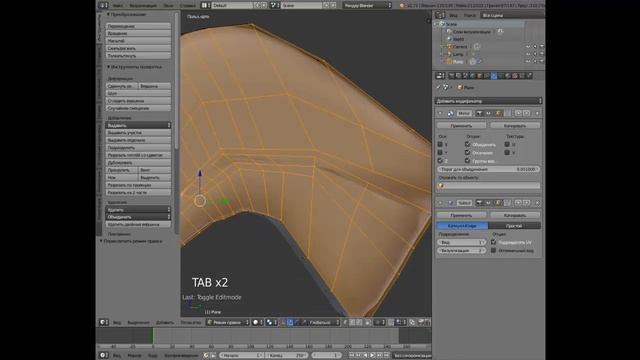Toggle Mirror modifier edit mode icon
Screen dimensions: 640x360
pos(498,113)
